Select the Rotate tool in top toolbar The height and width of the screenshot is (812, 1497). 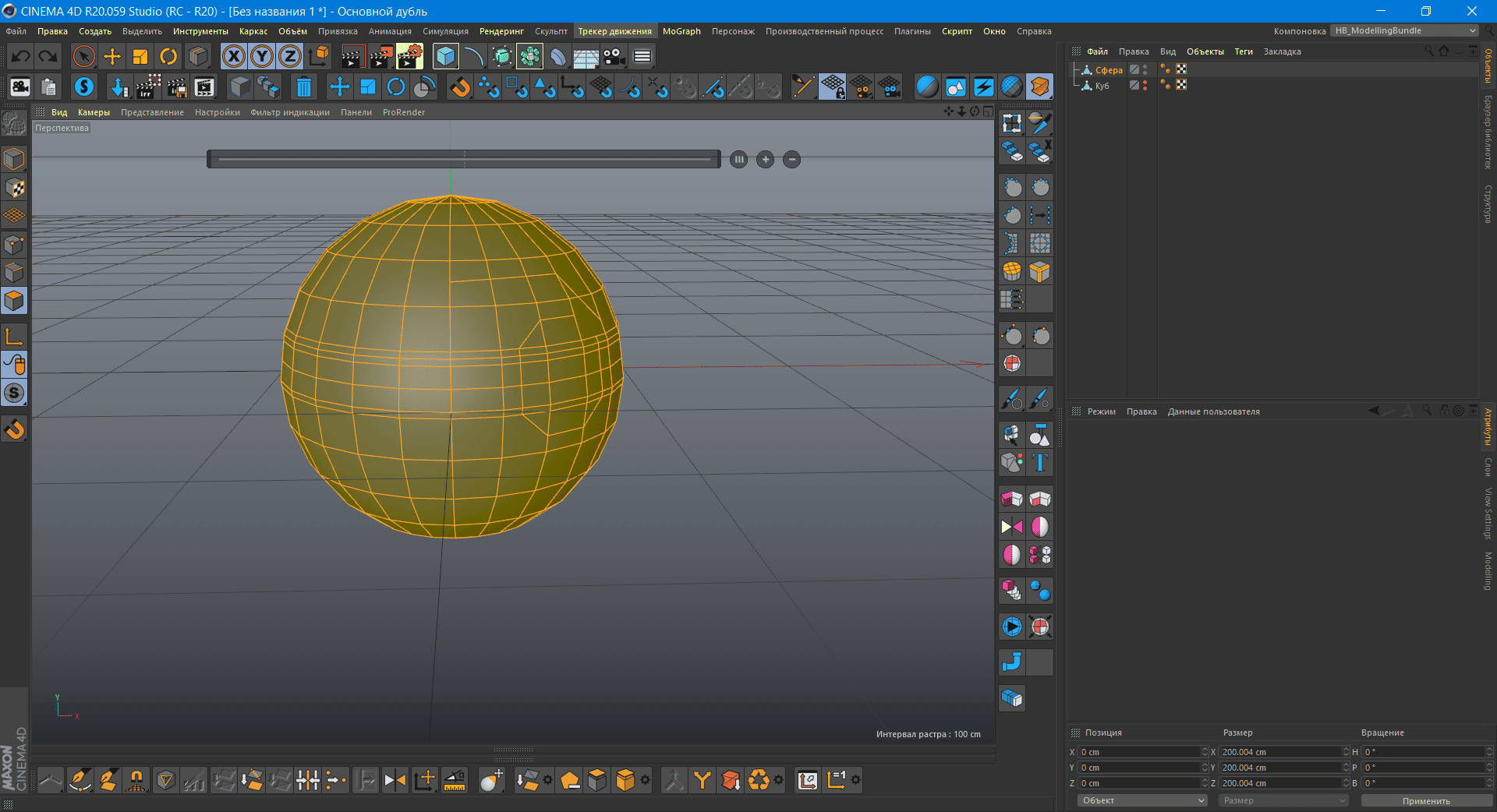pyautogui.click(x=168, y=56)
